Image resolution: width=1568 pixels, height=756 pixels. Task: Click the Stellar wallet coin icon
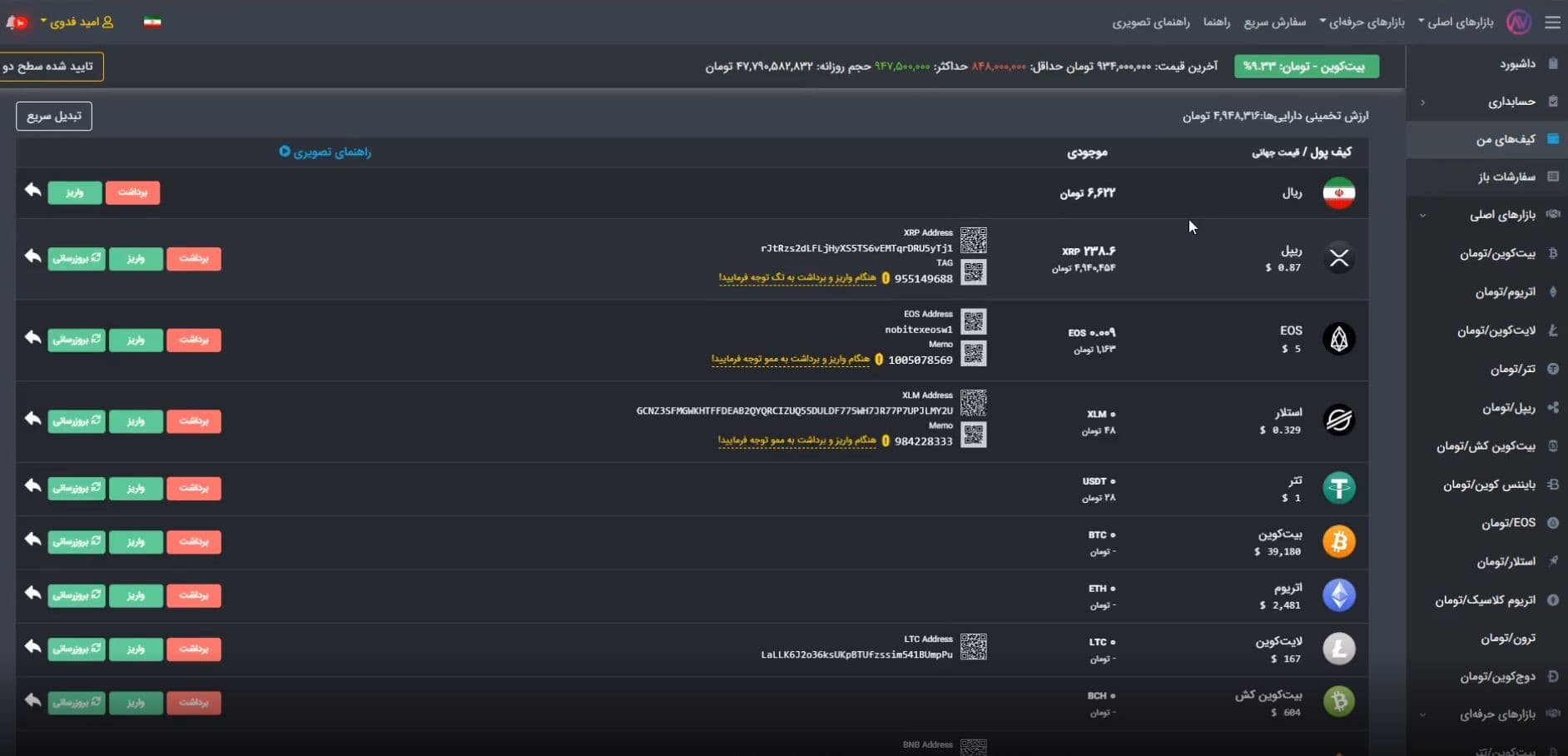[1338, 420]
